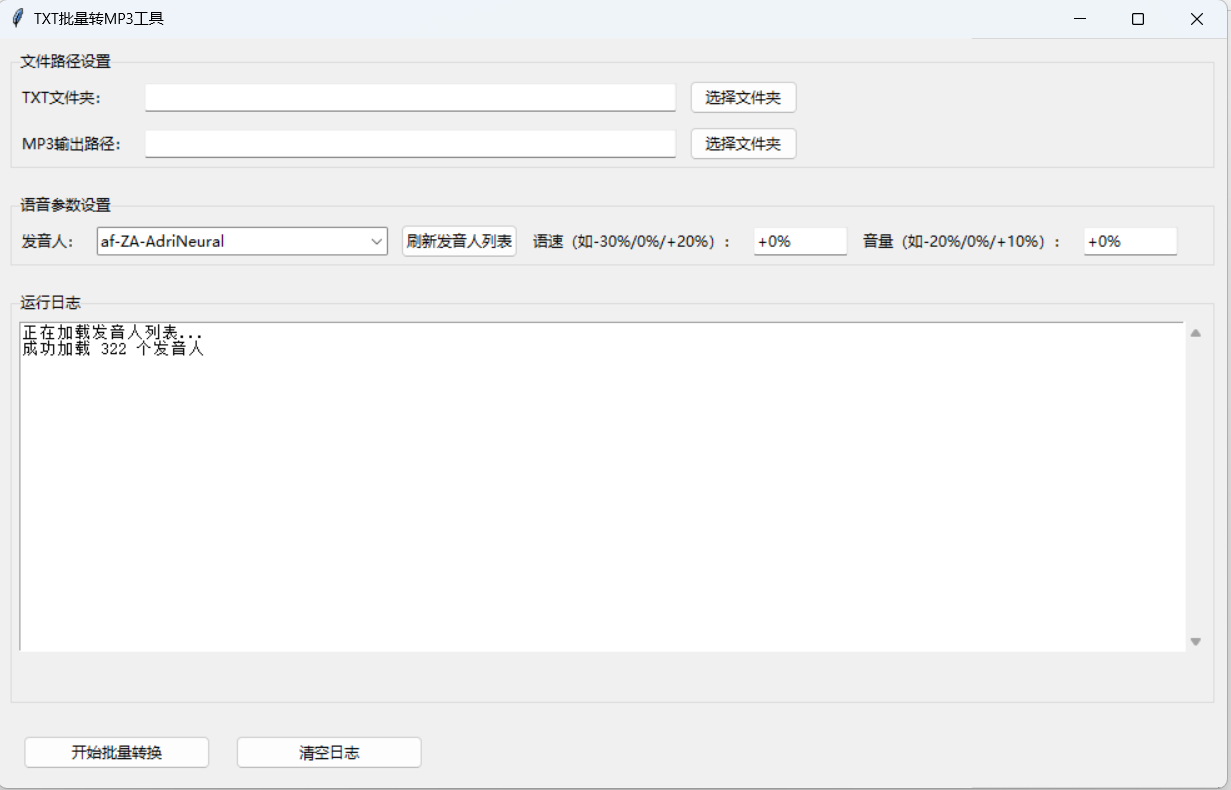Open the 发音人 voice dropdown

[240, 240]
